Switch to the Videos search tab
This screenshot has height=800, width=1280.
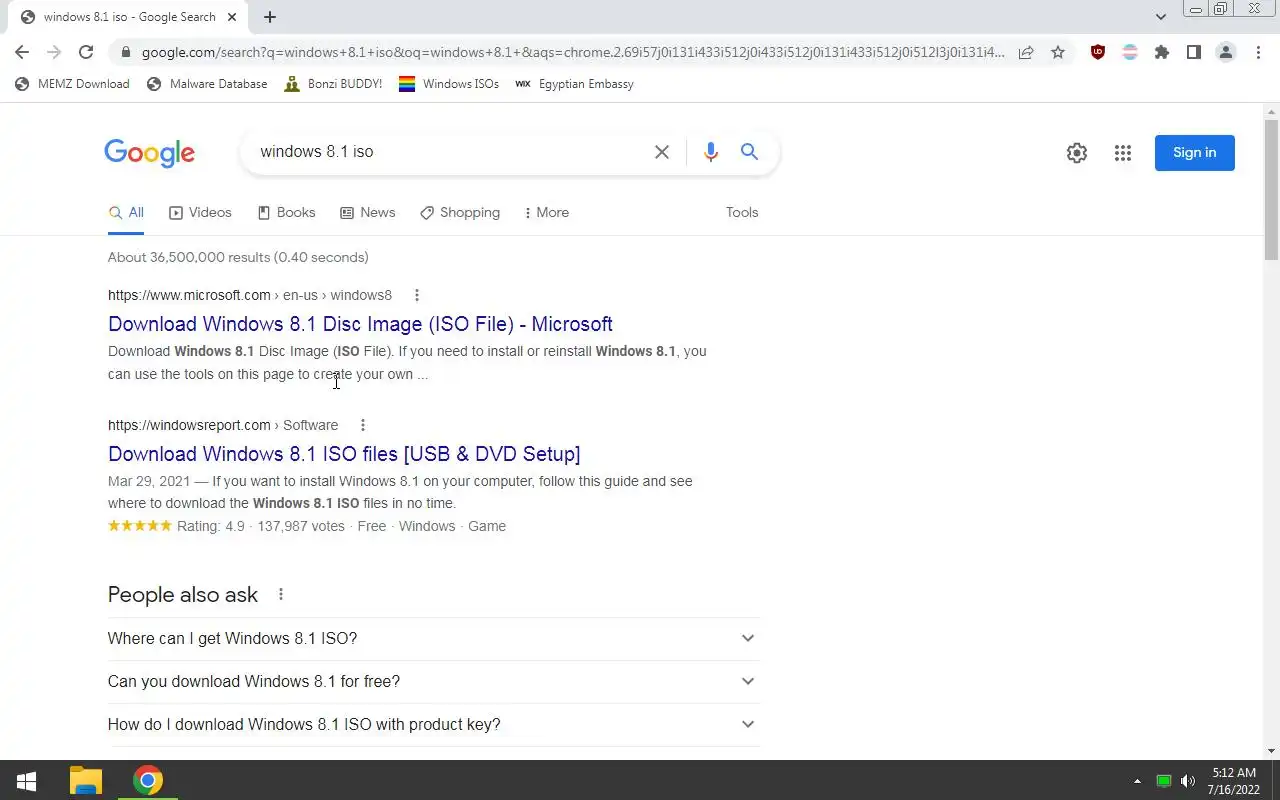tap(200, 213)
